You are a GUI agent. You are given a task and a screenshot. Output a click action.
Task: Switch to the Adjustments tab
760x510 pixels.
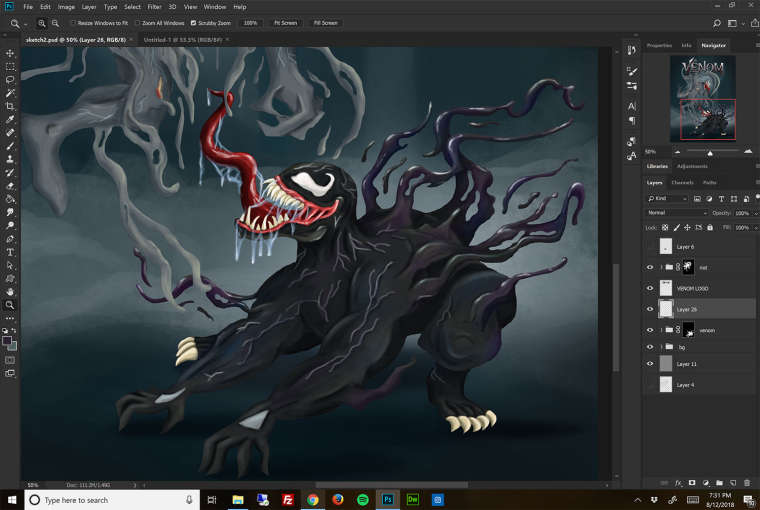click(x=692, y=166)
